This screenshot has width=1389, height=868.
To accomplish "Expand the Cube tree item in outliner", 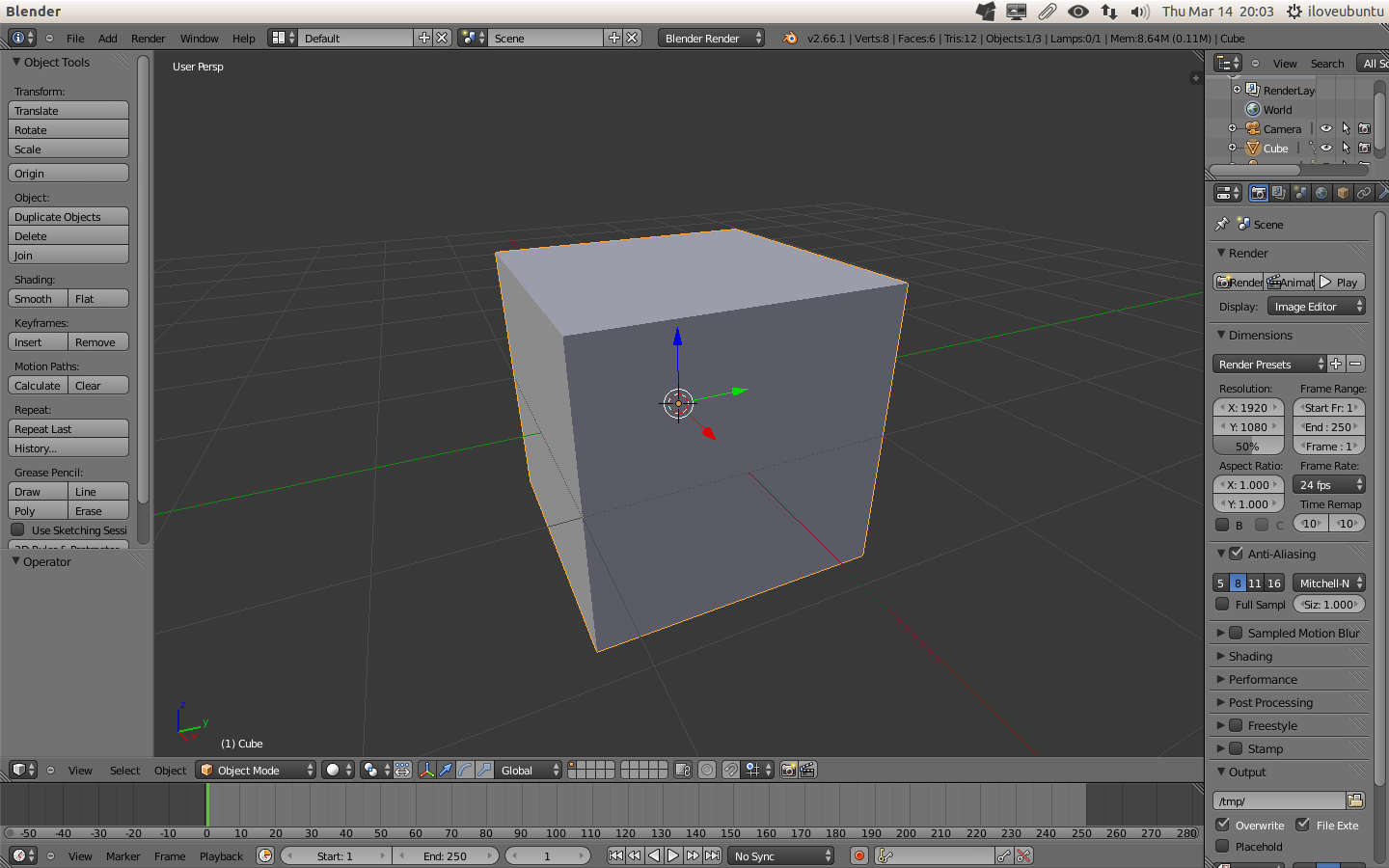I will [x=1232, y=148].
